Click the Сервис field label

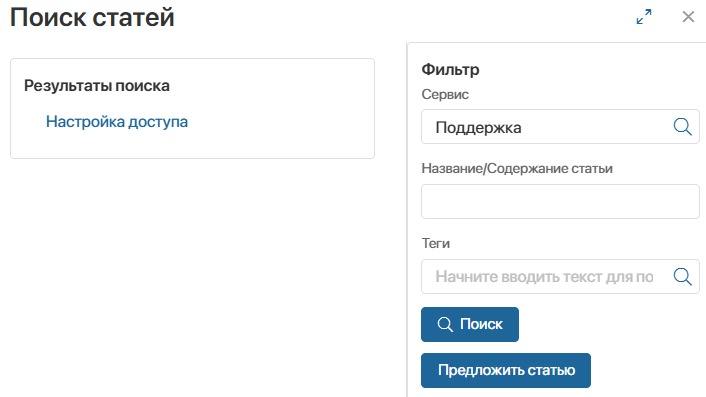(x=445, y=95)
